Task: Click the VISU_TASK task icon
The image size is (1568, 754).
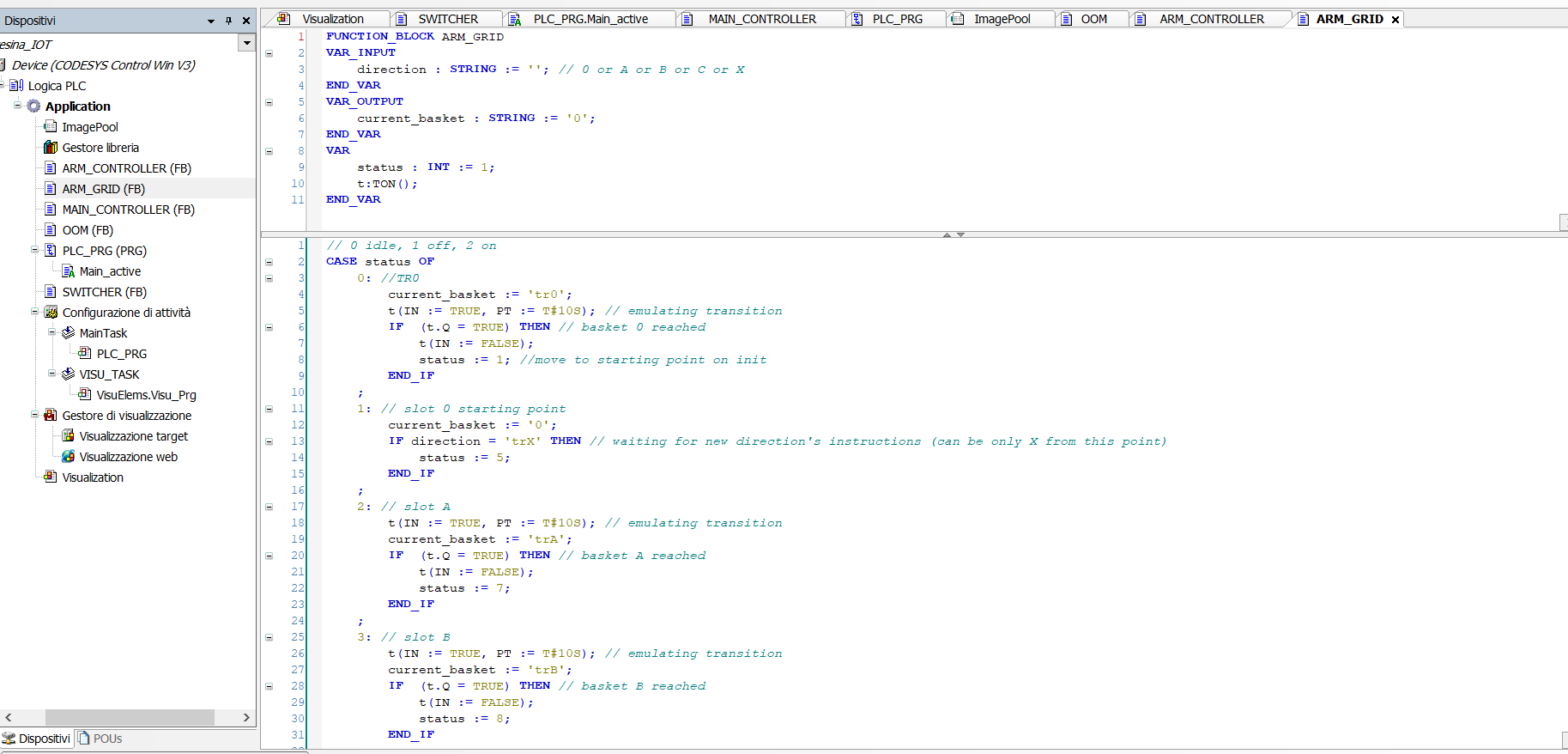Action: [68, 374]
